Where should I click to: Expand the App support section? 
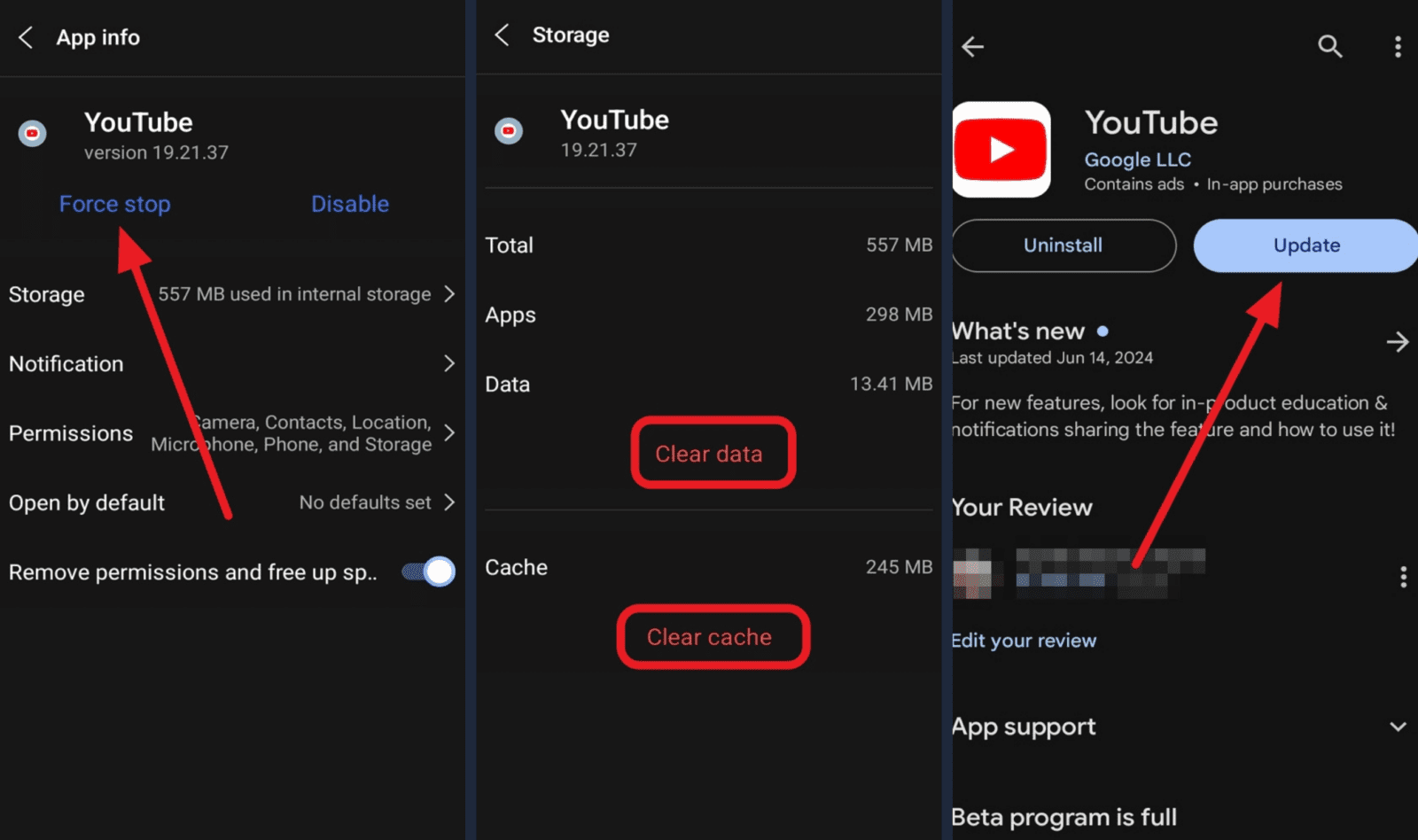click(1398, 727)
